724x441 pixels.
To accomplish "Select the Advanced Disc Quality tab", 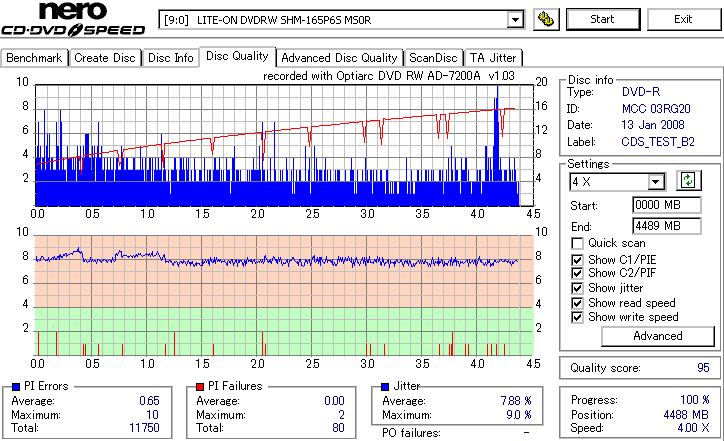I will (339, 58).
